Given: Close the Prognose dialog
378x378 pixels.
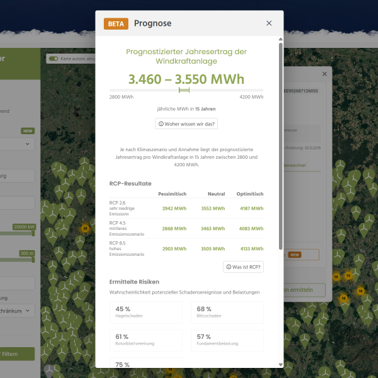Looking at the screenshot, I should [269, 23].
